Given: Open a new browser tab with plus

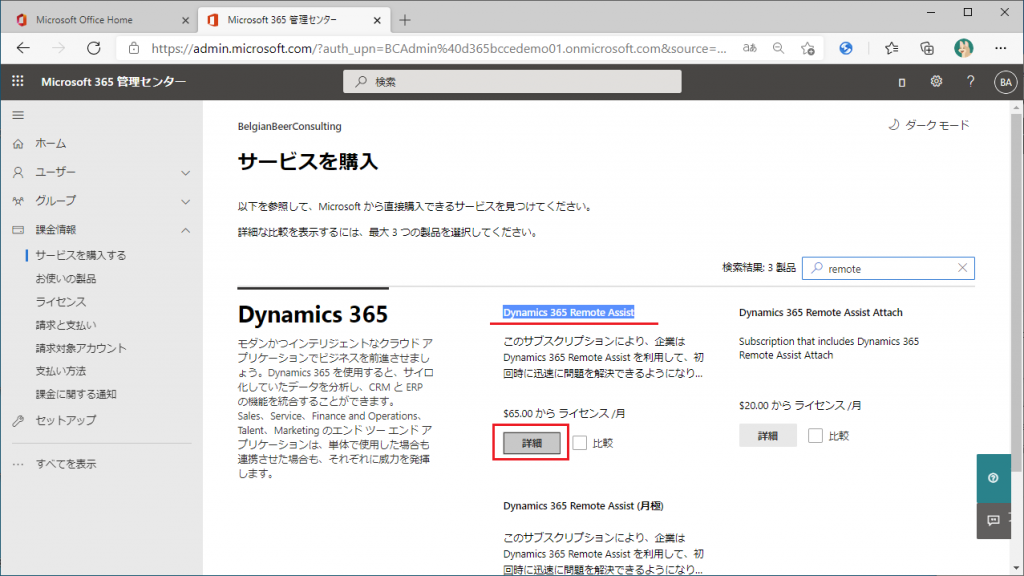Looking at the screenshot, I should coord(405,20).
